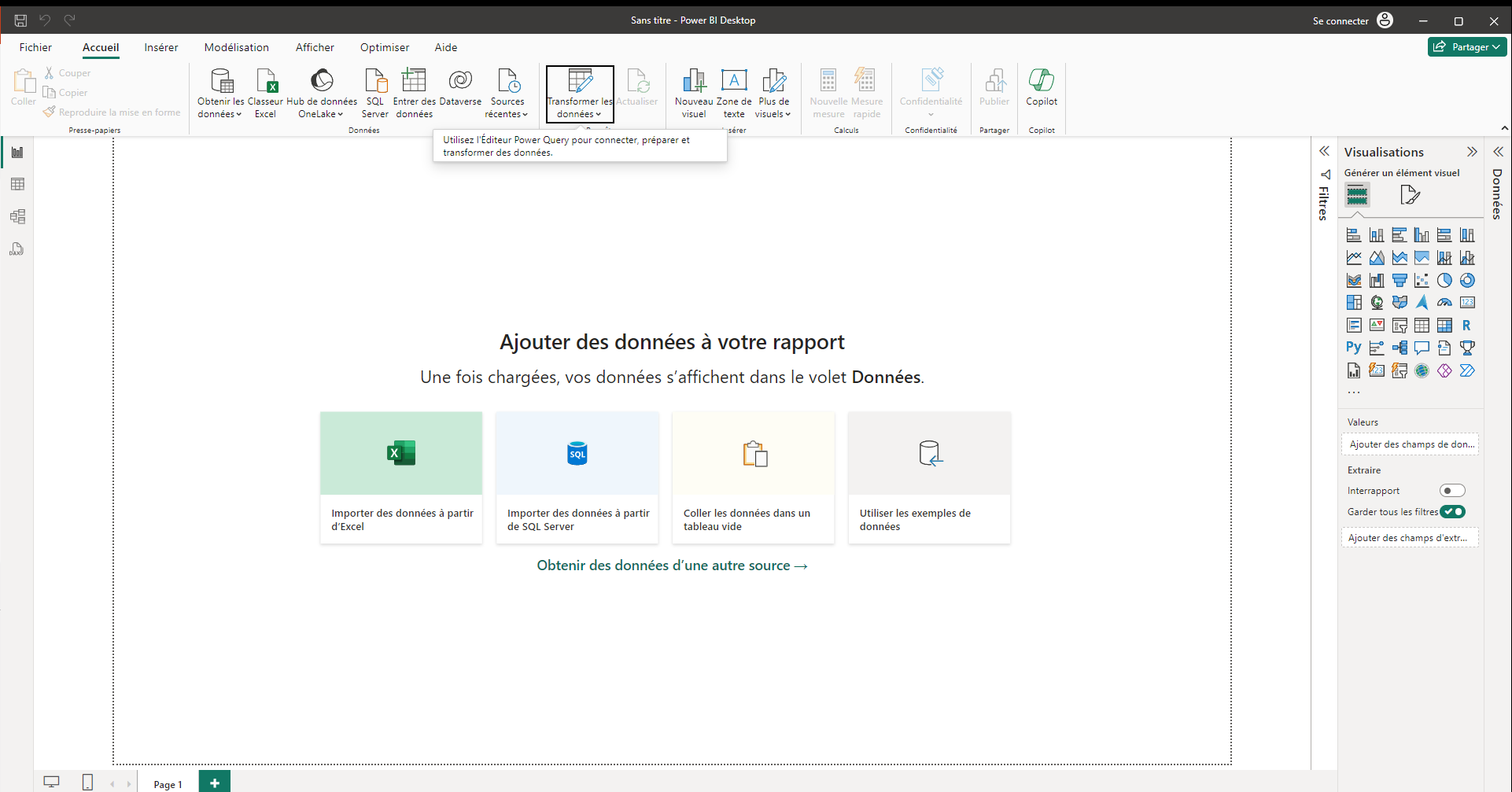
Task: Select the globe map visual
Action: click(1377, 303)
